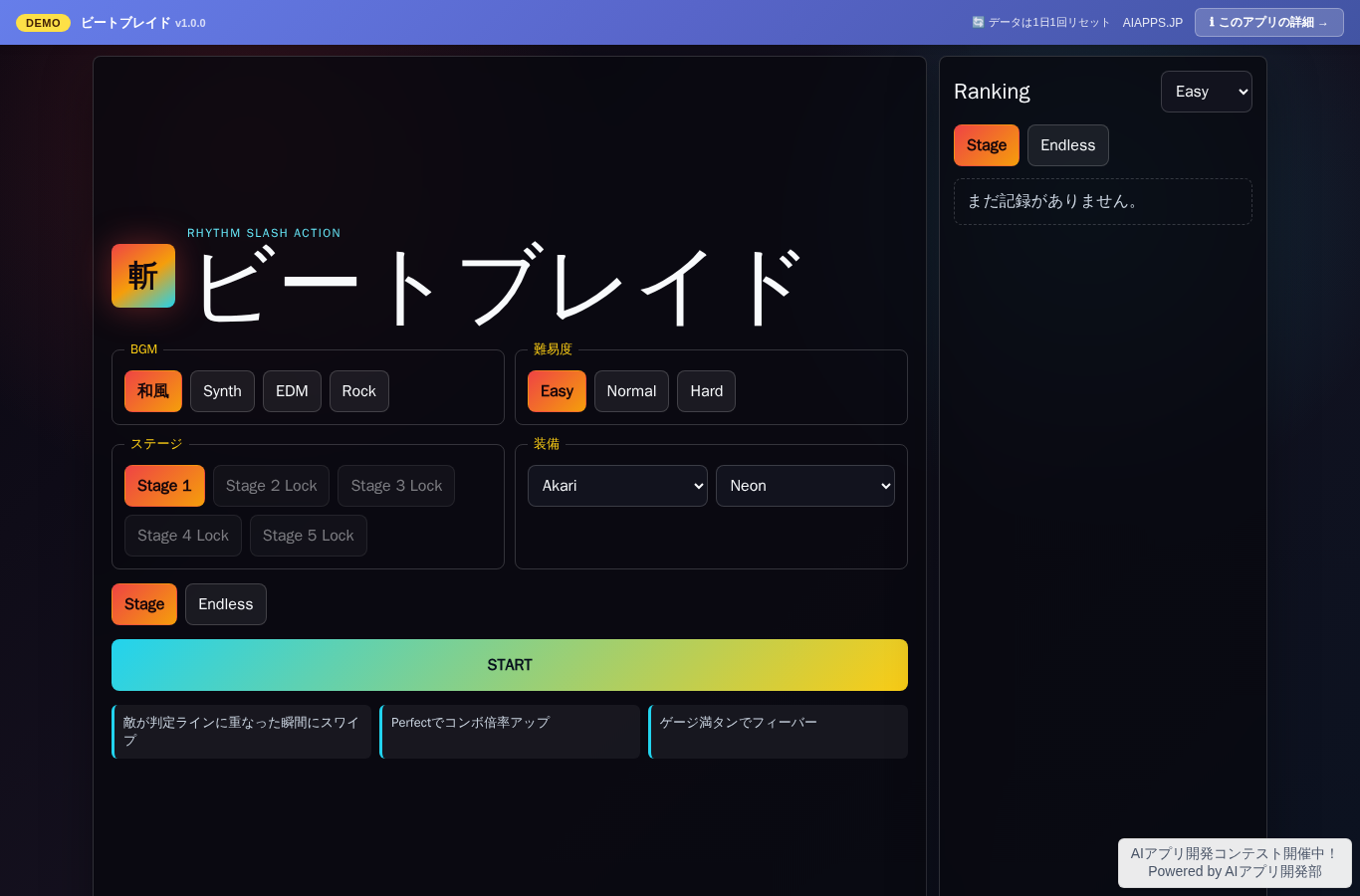
Task: Open the AIAPPS.JP link
Action: (x=1153, y=23)
